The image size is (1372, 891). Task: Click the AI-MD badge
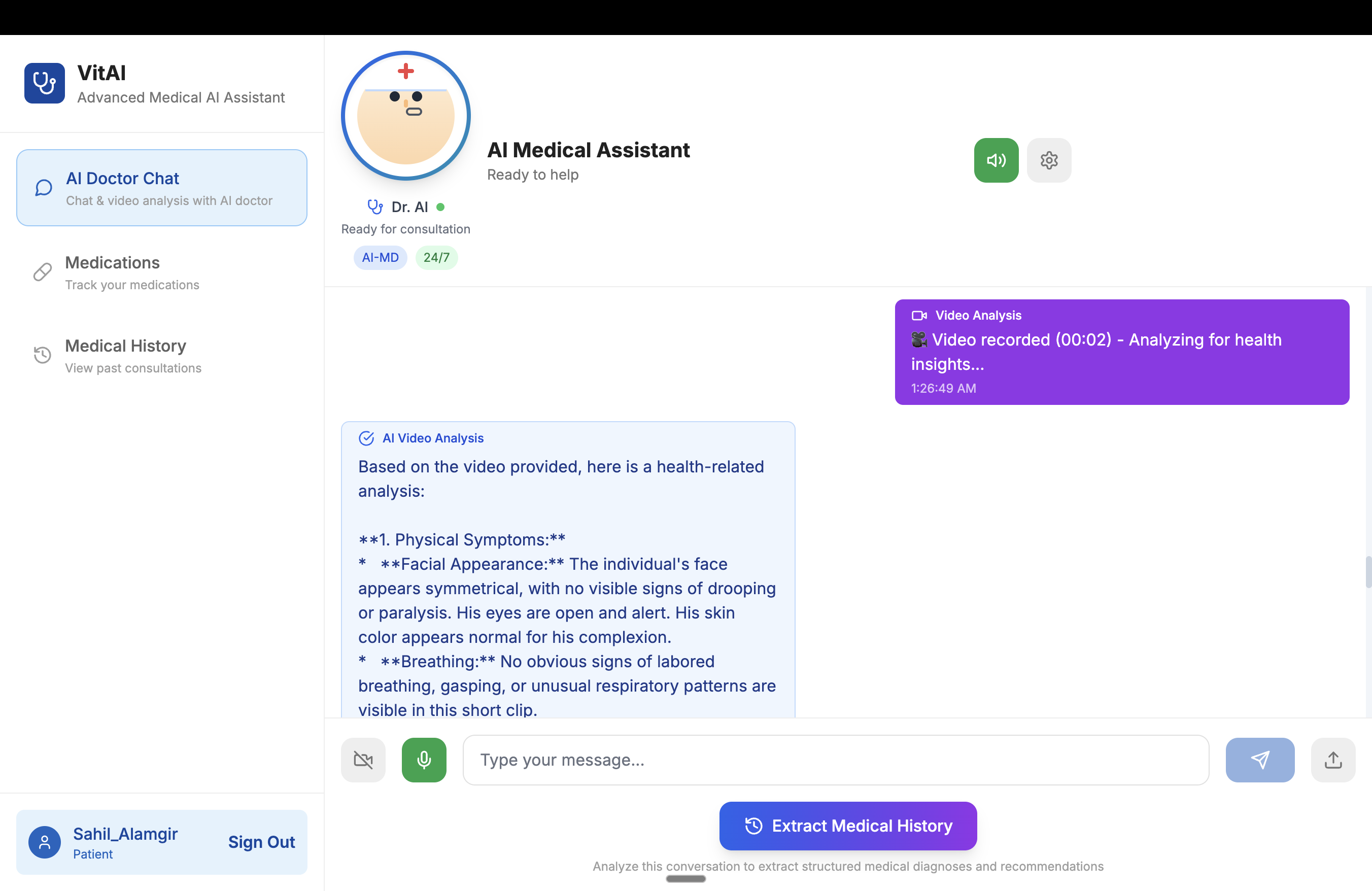380,258
